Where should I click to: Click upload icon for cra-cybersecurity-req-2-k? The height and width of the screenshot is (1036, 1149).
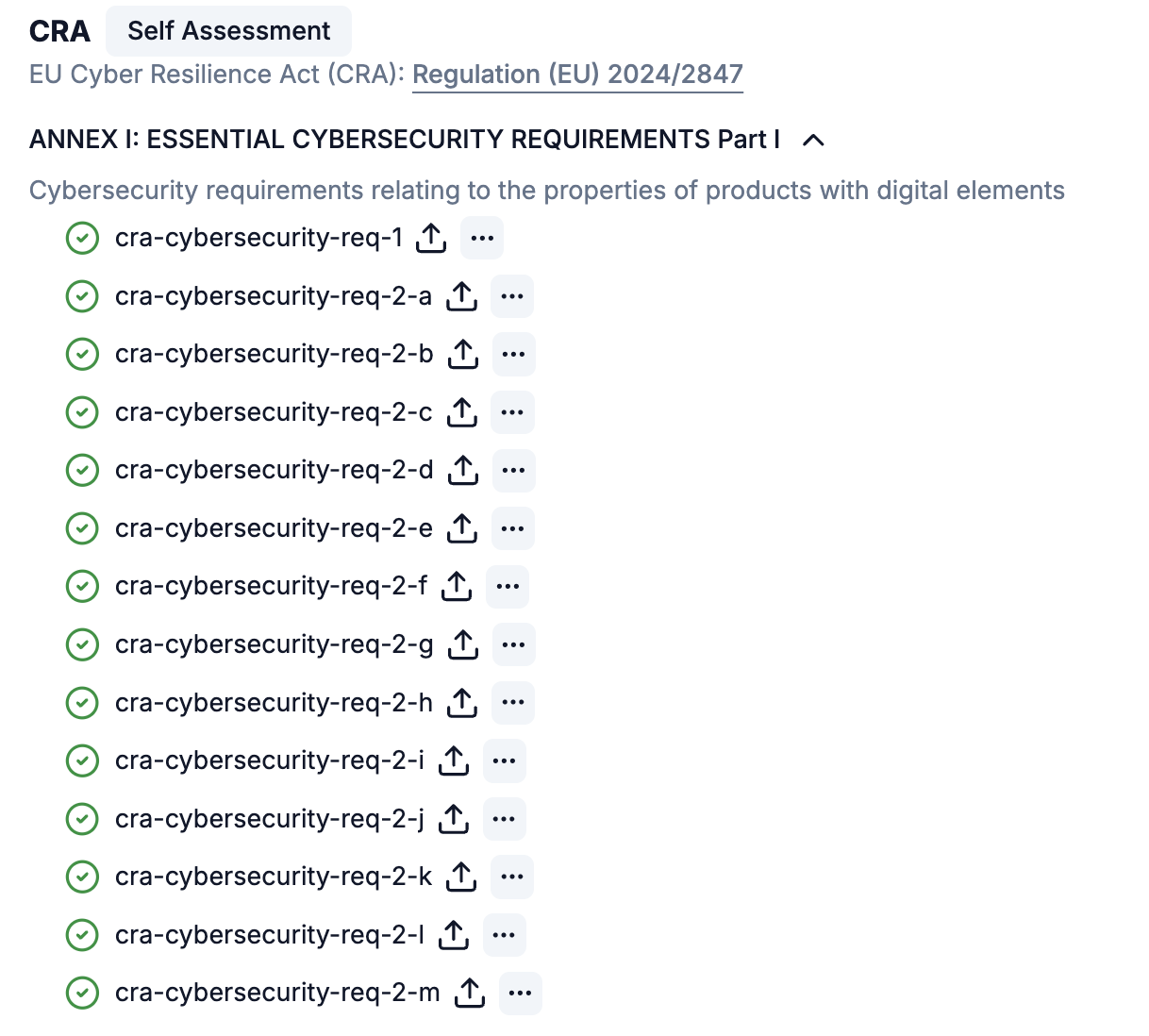[x=461, y=877]
